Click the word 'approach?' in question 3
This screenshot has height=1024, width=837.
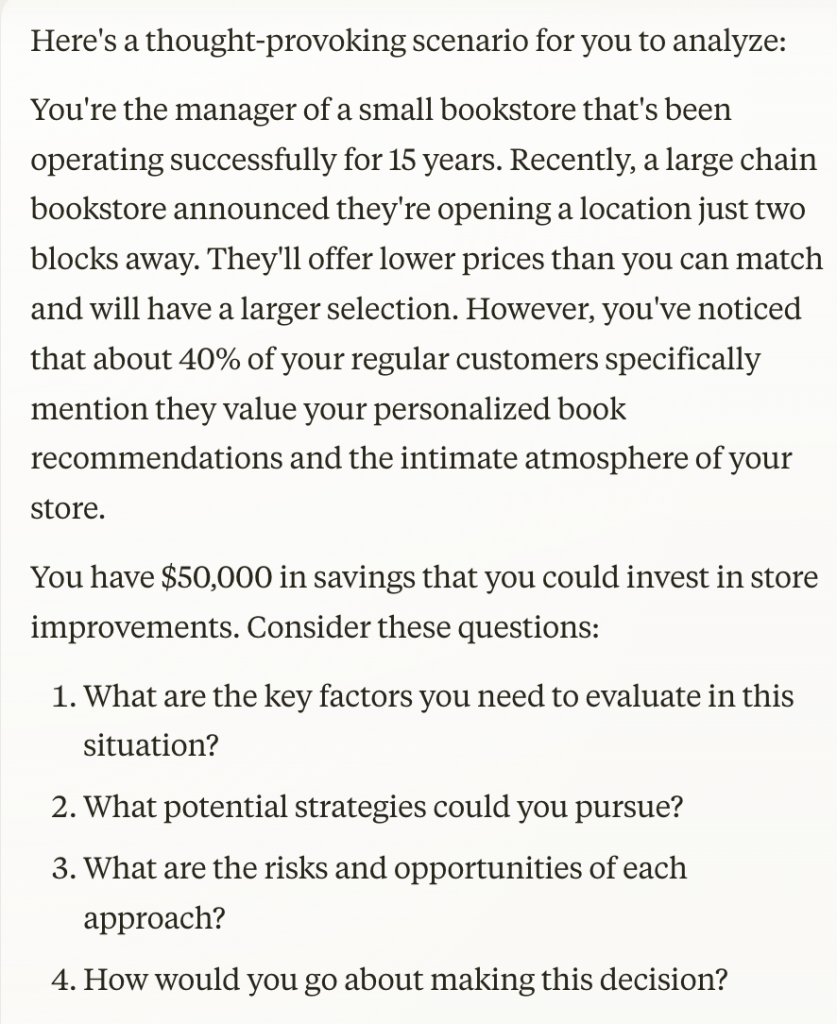[x=153, y=915]
